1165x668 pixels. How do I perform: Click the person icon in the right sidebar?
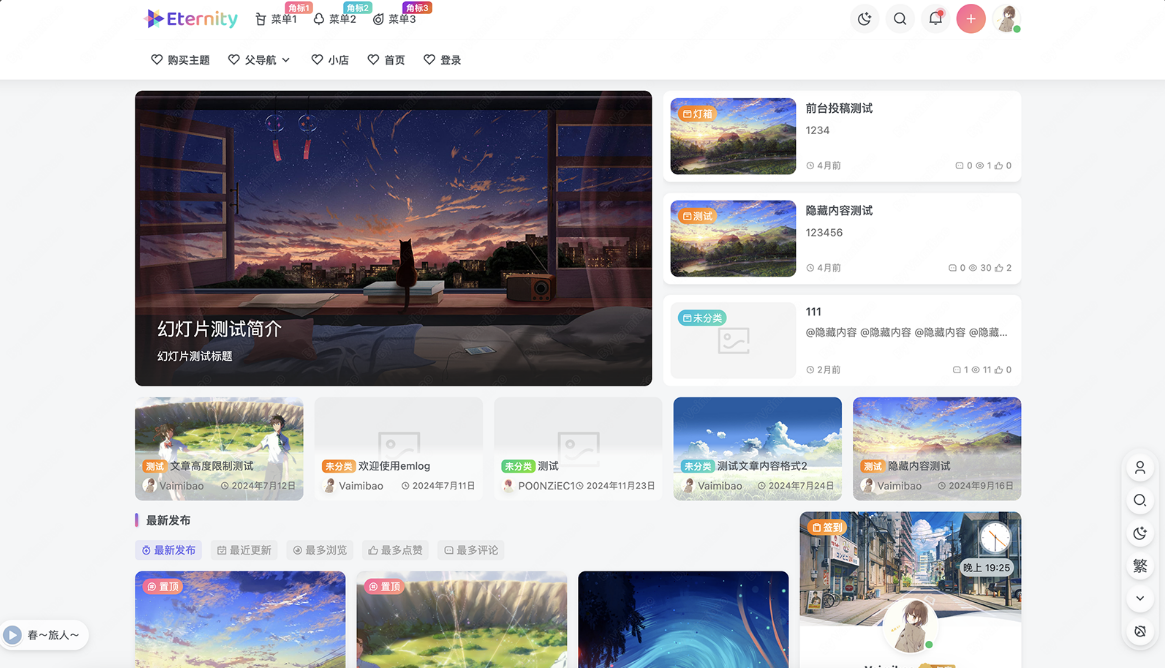(x=1140, y=467)
